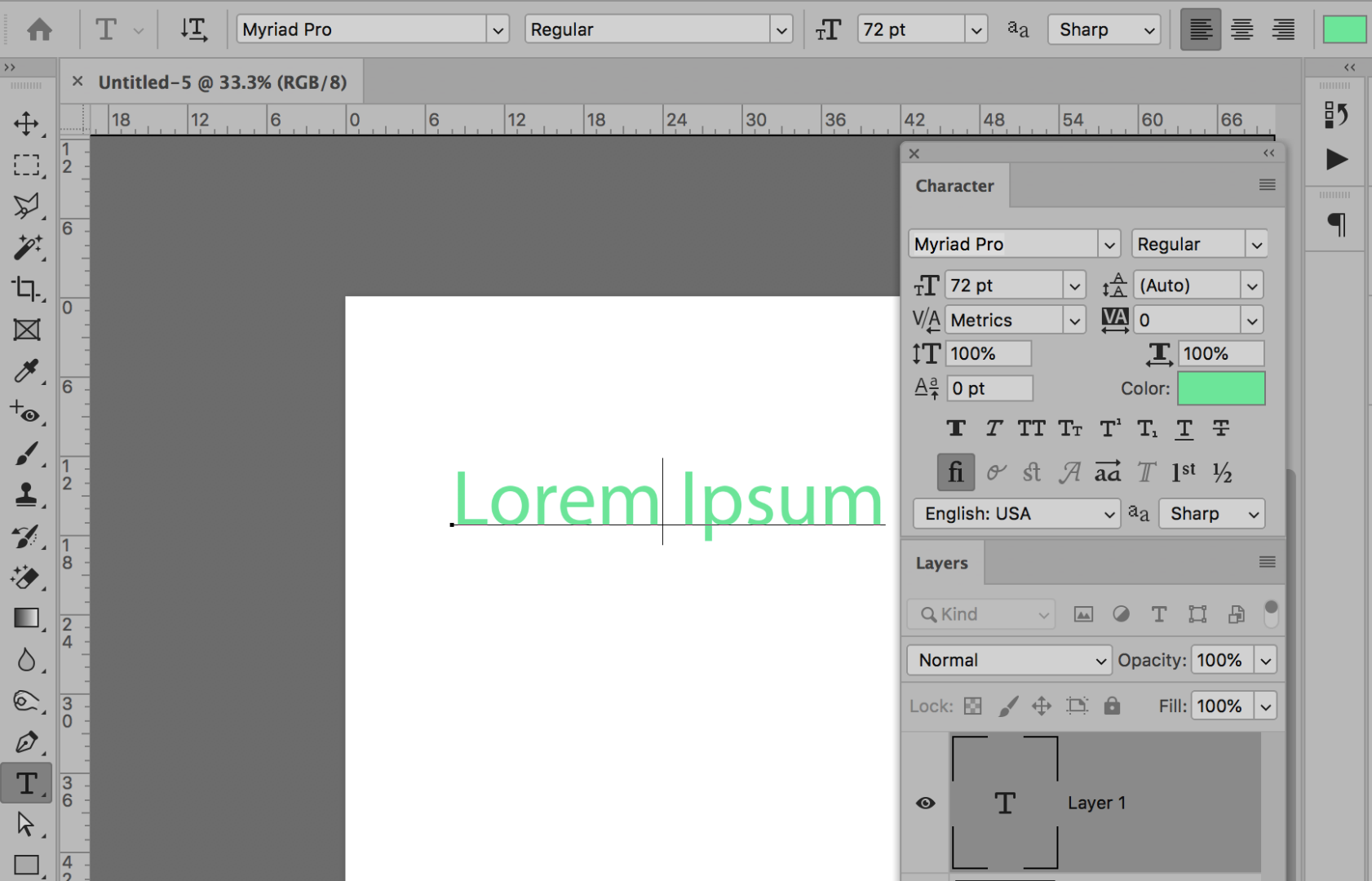This screenshot has width=1372, height=881.
Task: Switch to the Character panel tab
Action: click(x=954, y=185)
